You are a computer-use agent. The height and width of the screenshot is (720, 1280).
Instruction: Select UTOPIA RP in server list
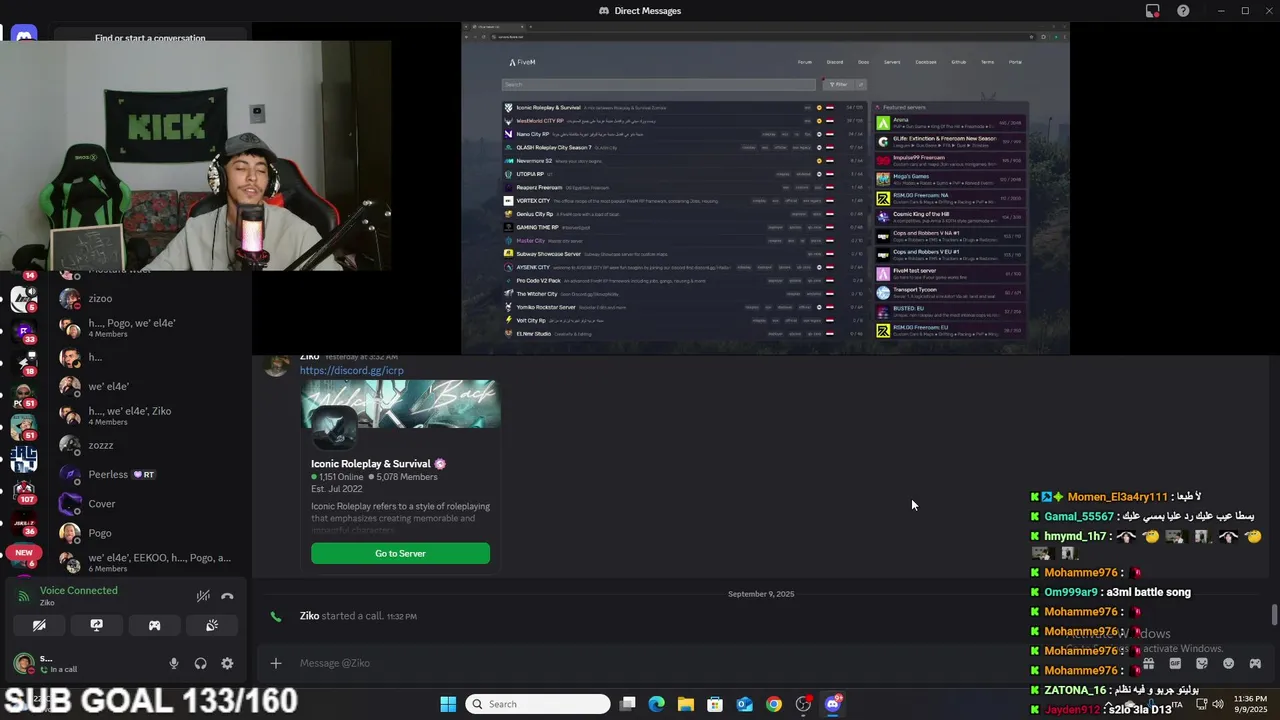(x=685, y=174)
